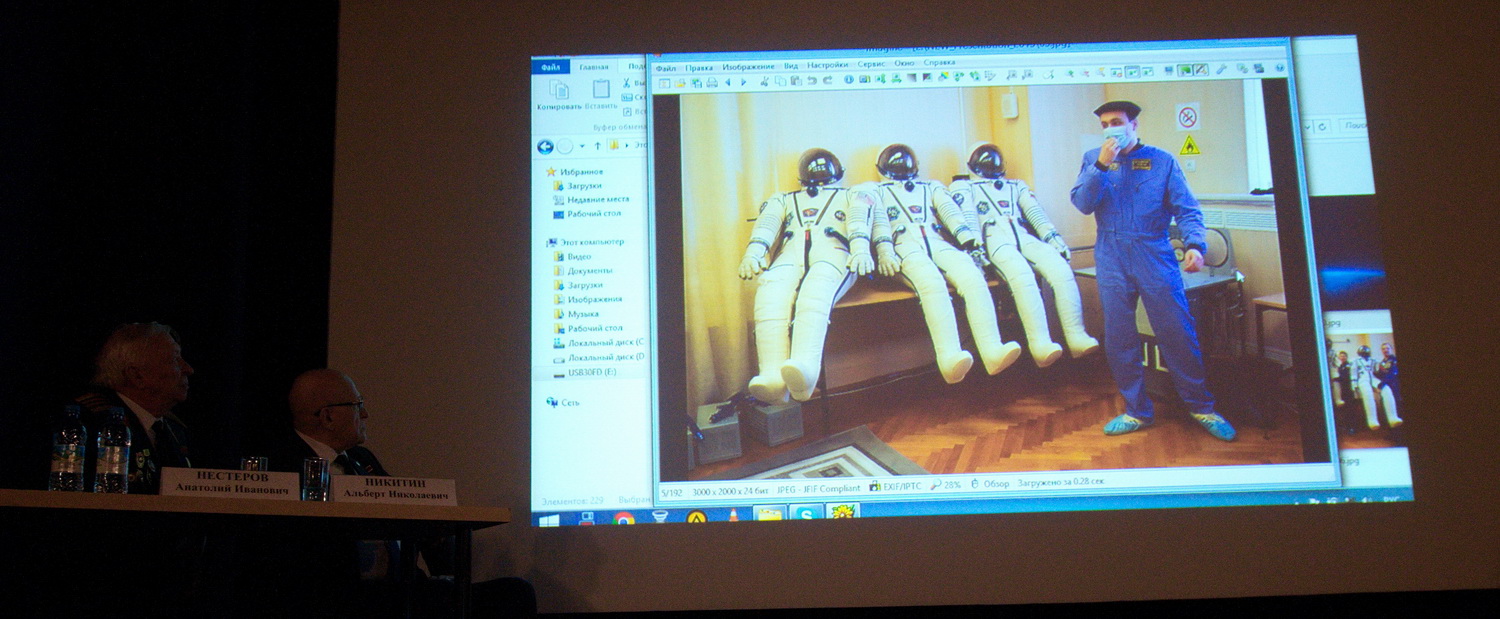Click the Explorer back navigation button
The image size is (1500, 619).
(545, 146)
